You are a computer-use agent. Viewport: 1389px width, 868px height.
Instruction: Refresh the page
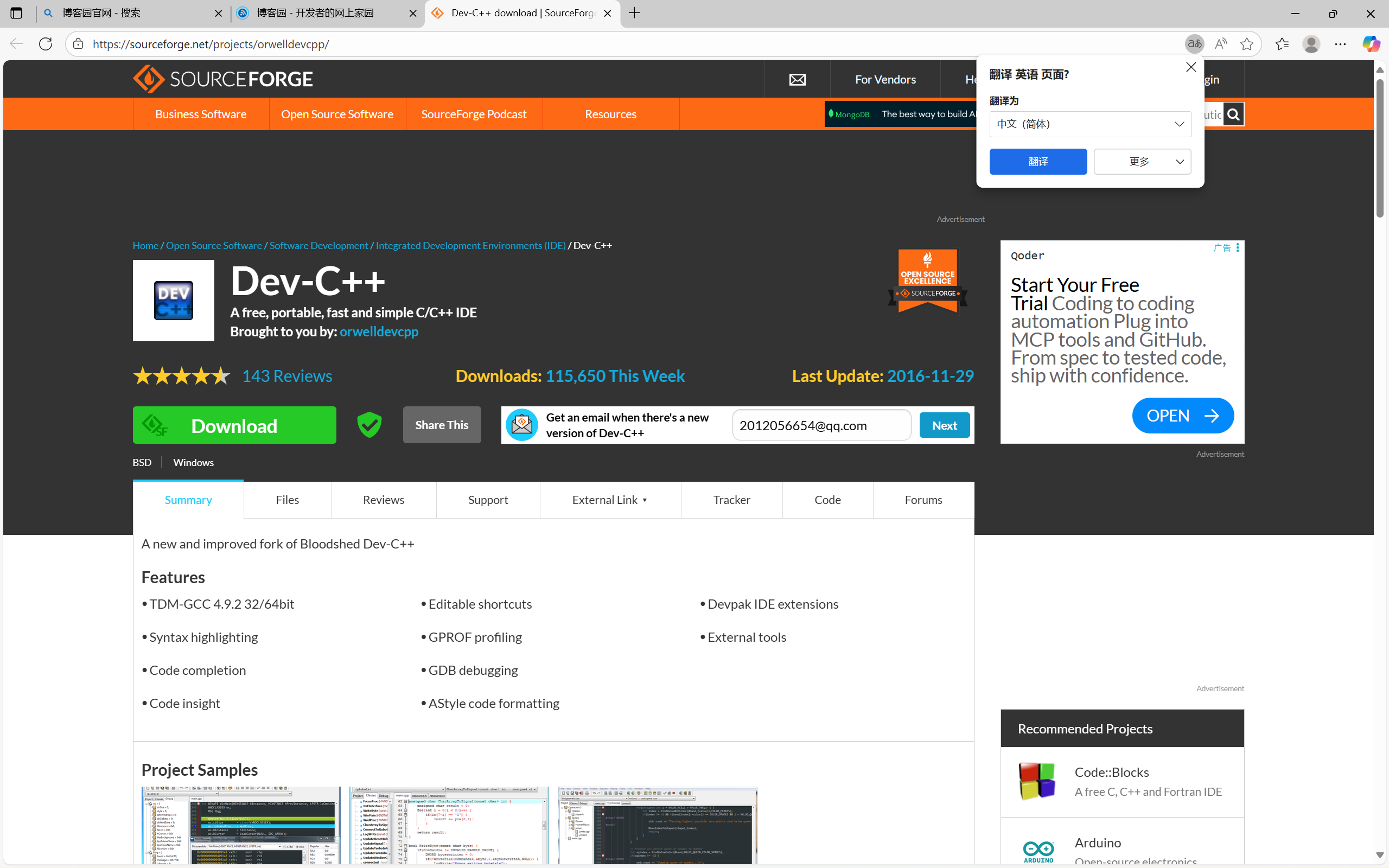pos(46,44)
